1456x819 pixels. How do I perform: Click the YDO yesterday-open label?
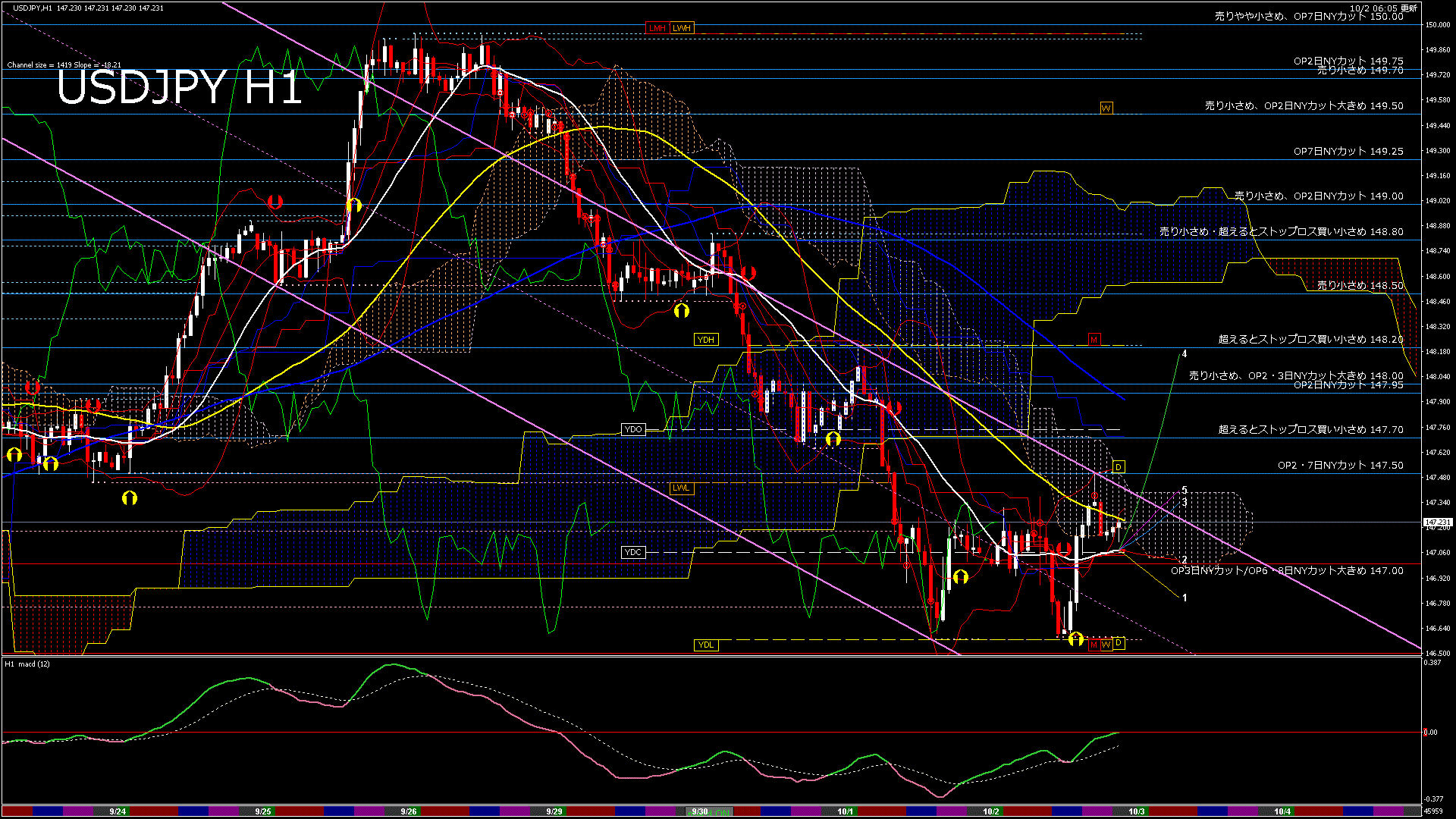tap(632, 430)
